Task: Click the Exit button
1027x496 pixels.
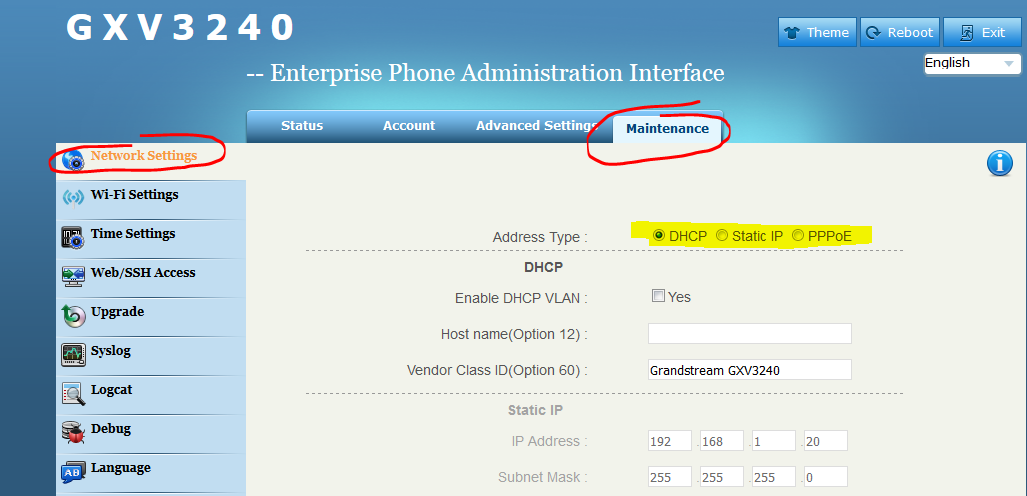Action: pos(981,33)
